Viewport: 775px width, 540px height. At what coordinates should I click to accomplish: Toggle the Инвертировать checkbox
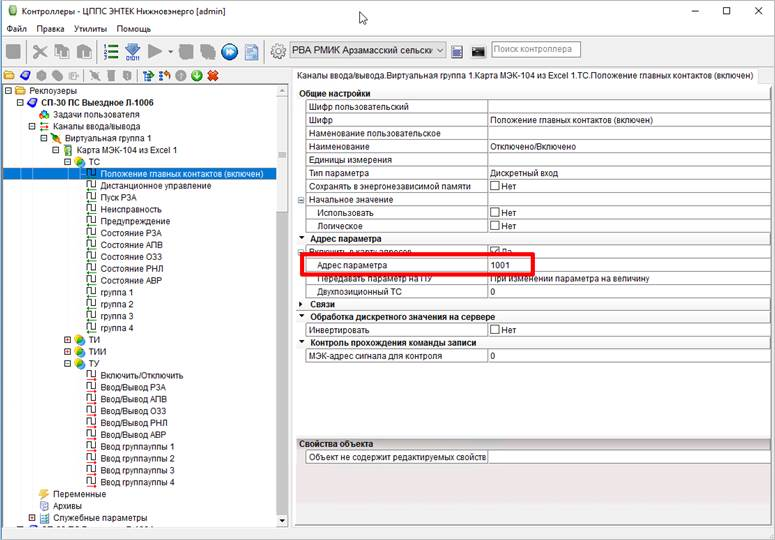(x=495, y=329)
